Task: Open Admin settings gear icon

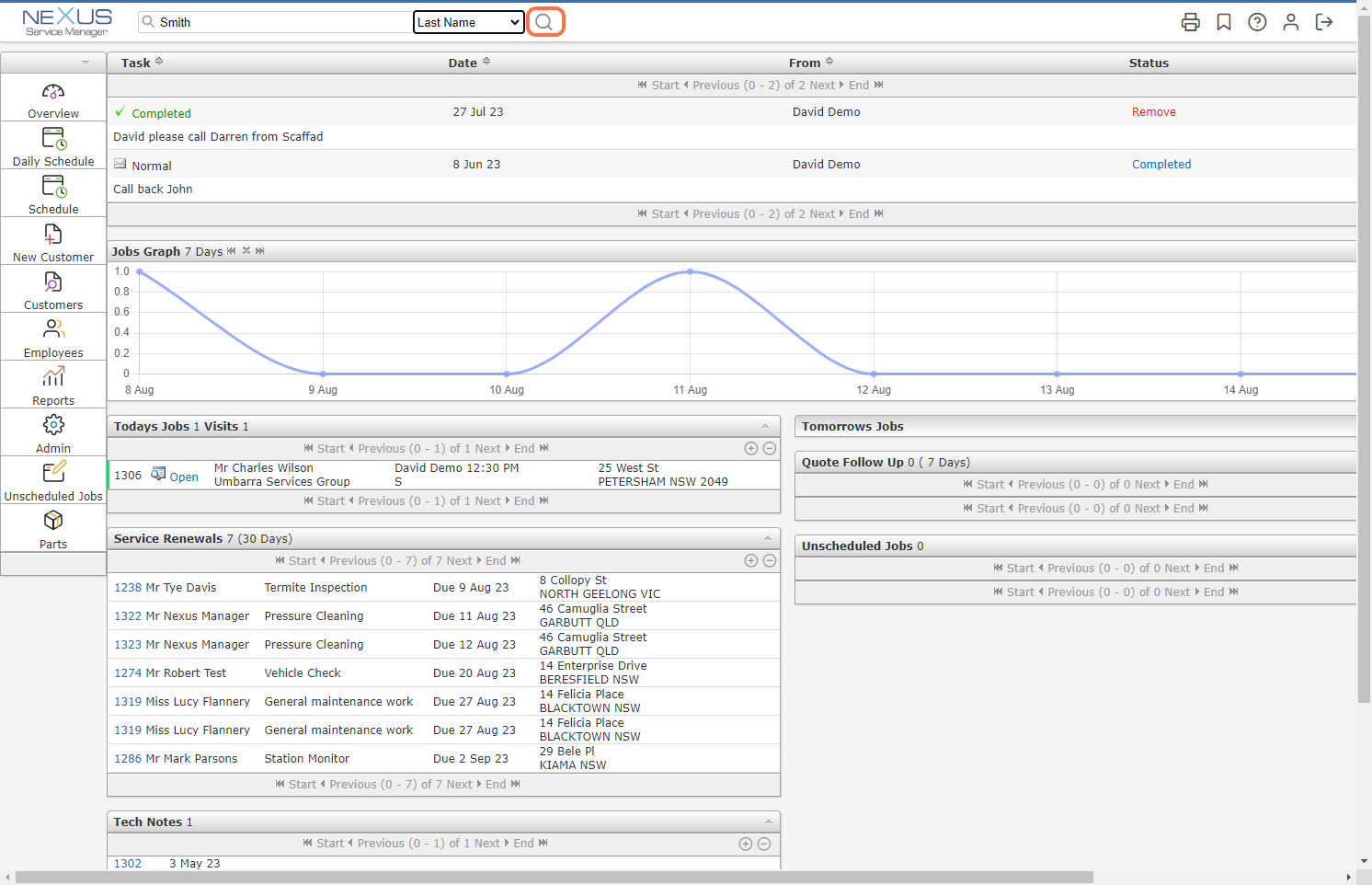Action: pyautogui.click(x=52, y=431)
